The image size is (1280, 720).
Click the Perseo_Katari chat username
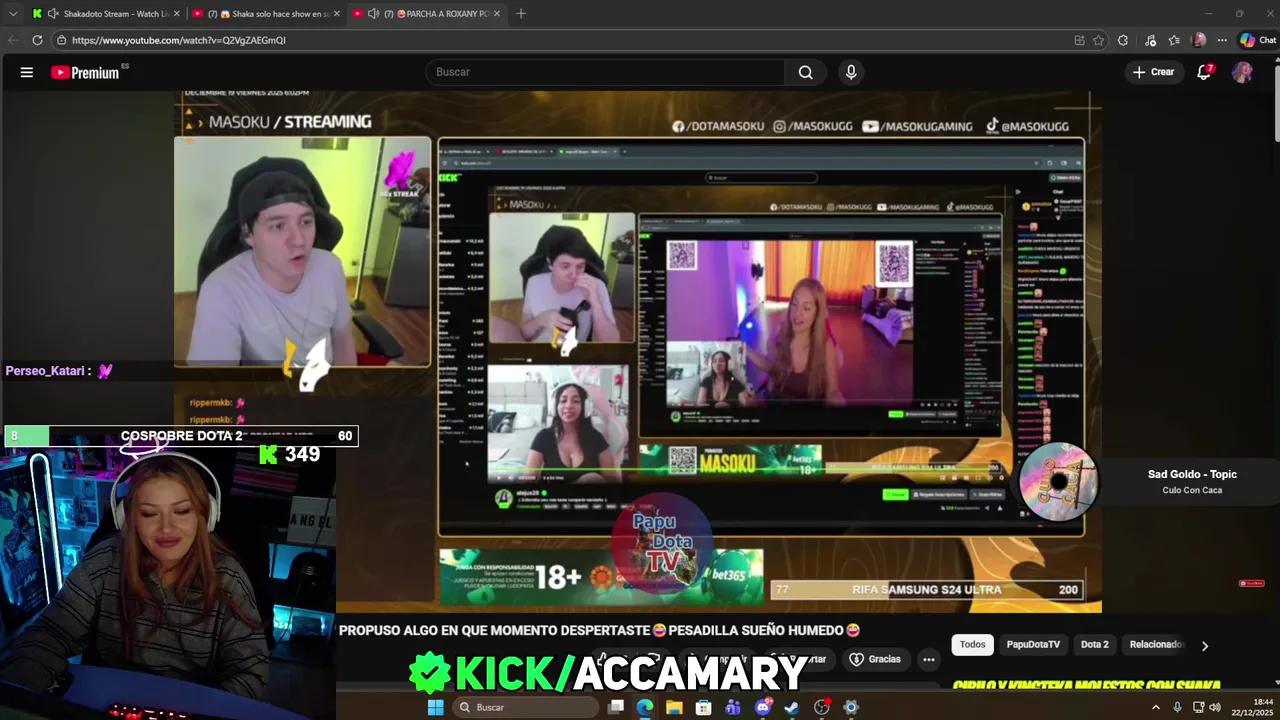click(x=45, y=371)
